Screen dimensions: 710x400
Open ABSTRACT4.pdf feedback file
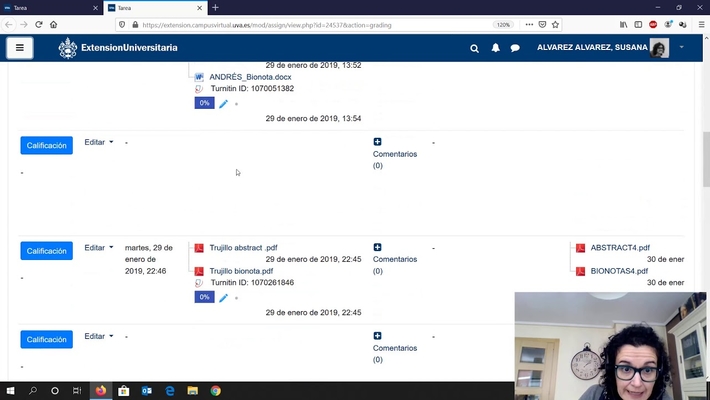coord(620,248)
